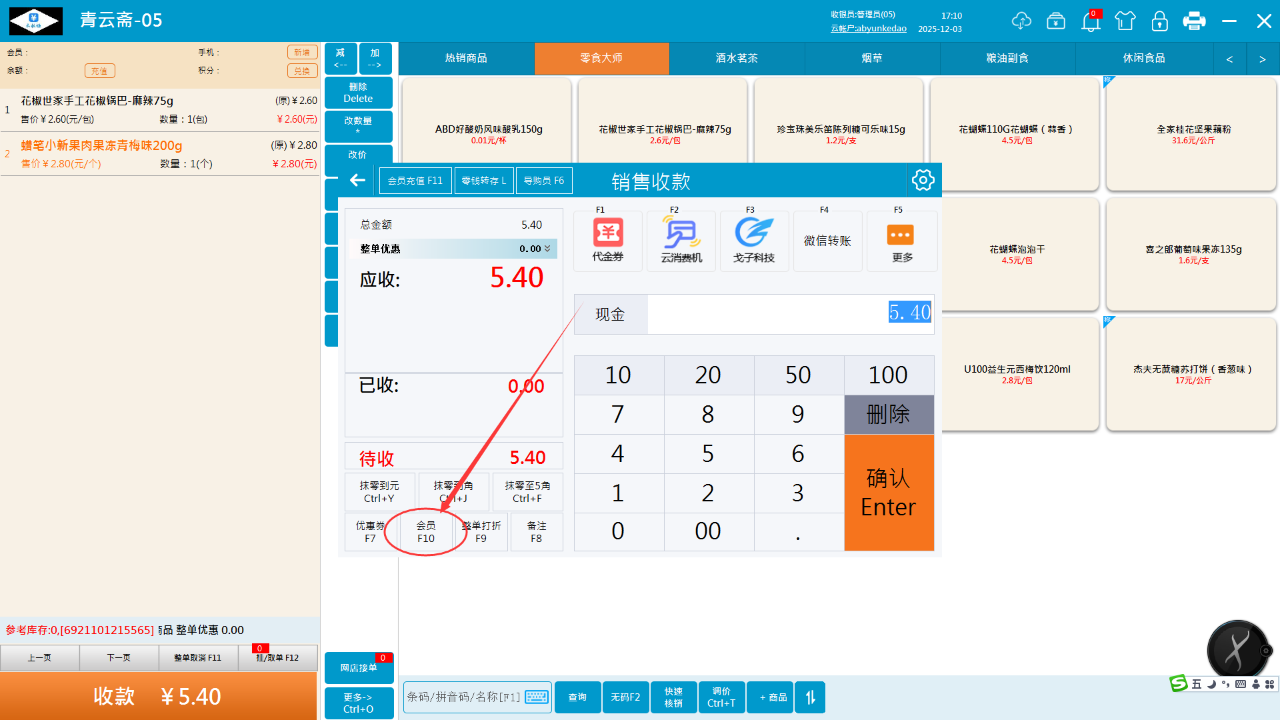Viewport: 1280px width, 720px height.
Task: Click the 会员 F10 button
Action: point(426,532)
